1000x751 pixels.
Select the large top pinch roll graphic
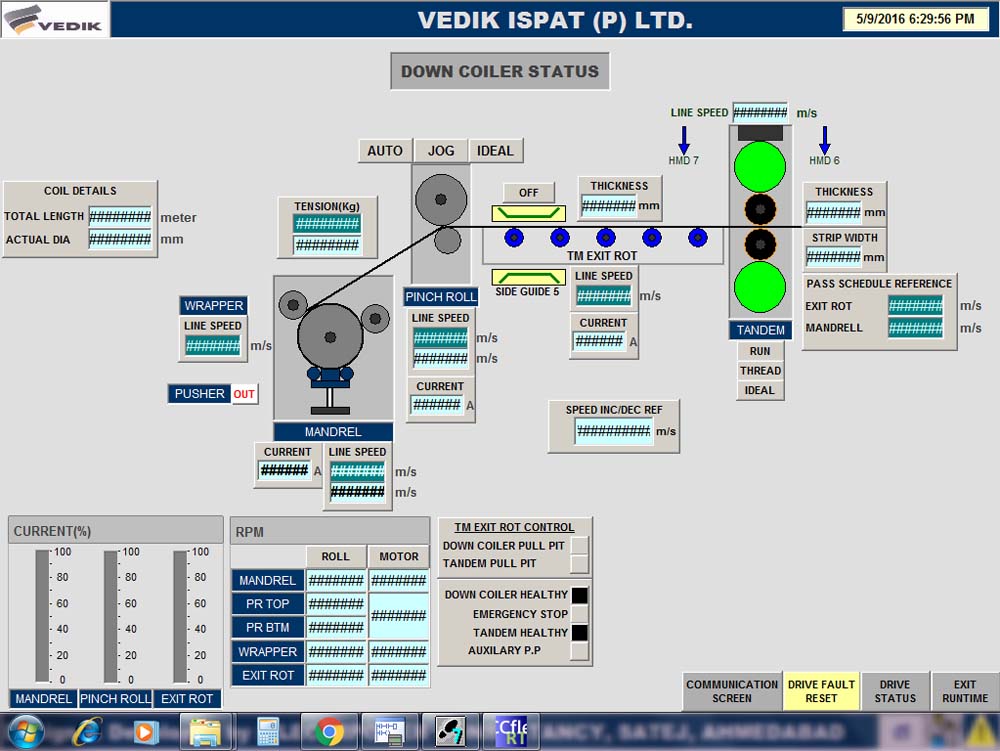click(441, 200)
